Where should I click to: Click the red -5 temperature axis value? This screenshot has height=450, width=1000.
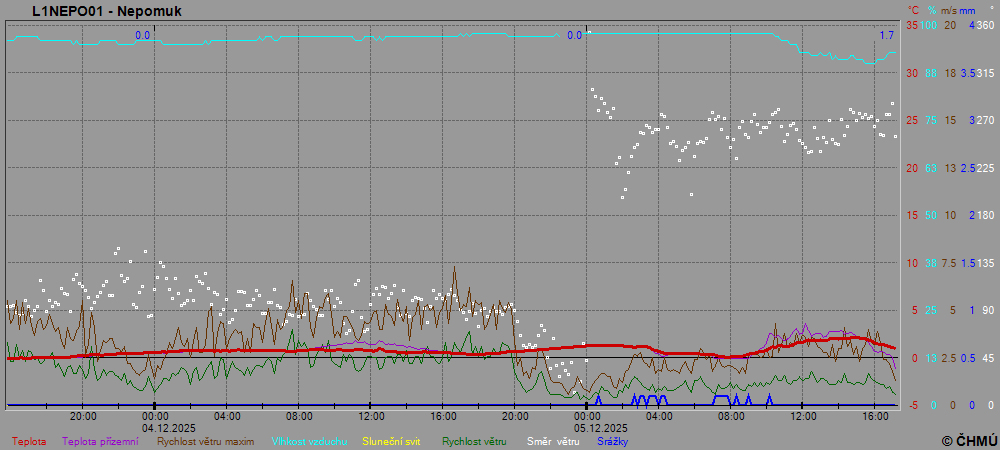coord(911,405)
